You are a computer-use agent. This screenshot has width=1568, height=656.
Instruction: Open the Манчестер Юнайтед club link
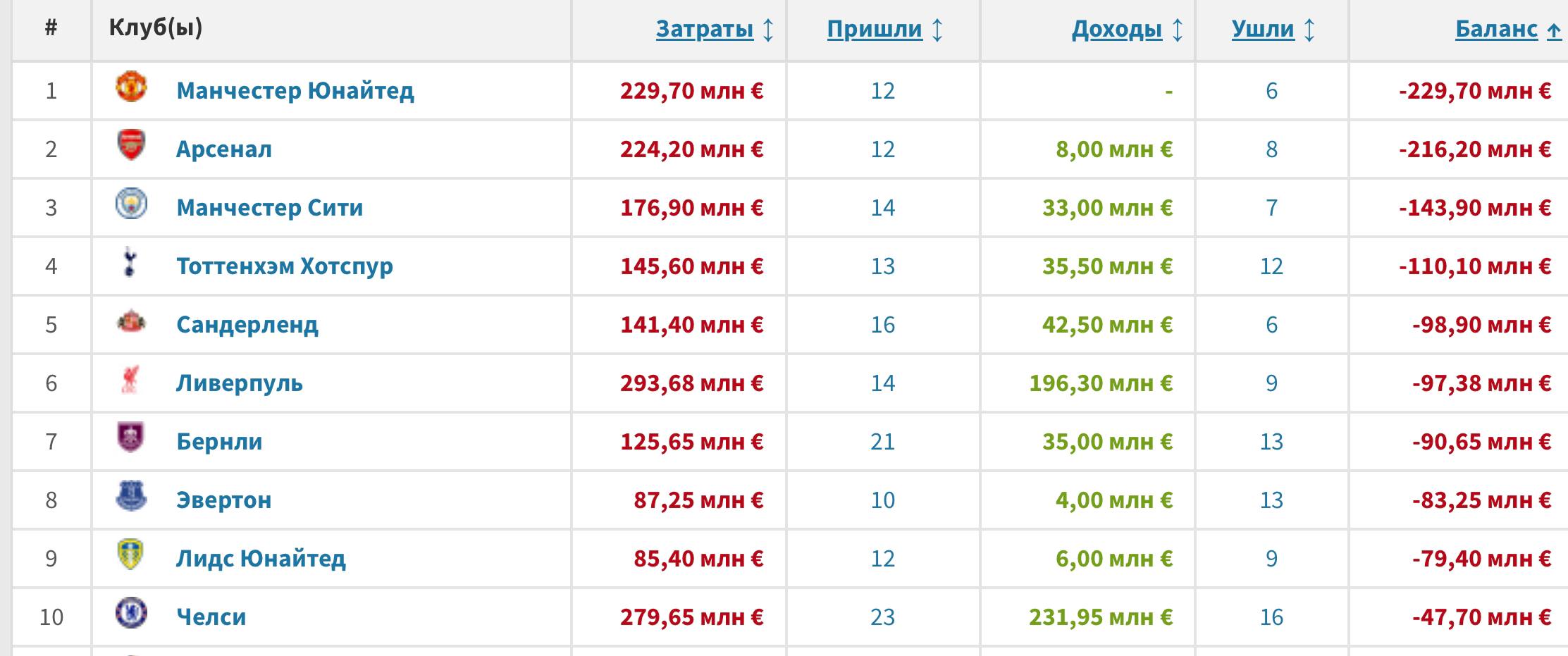295,91
